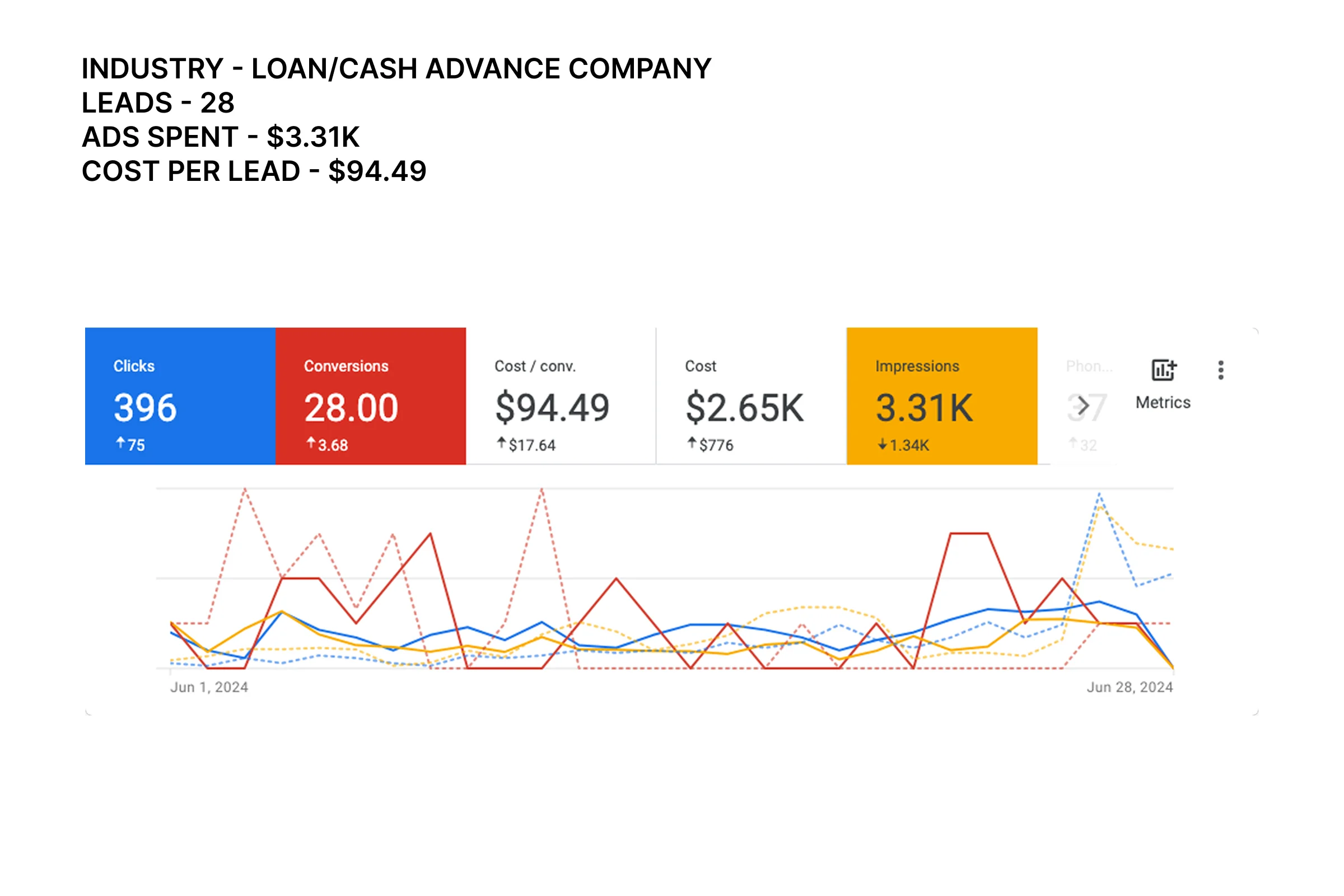Click the Metrics chart-add icon
The image size is (1344, 896).
[1164, 370]
